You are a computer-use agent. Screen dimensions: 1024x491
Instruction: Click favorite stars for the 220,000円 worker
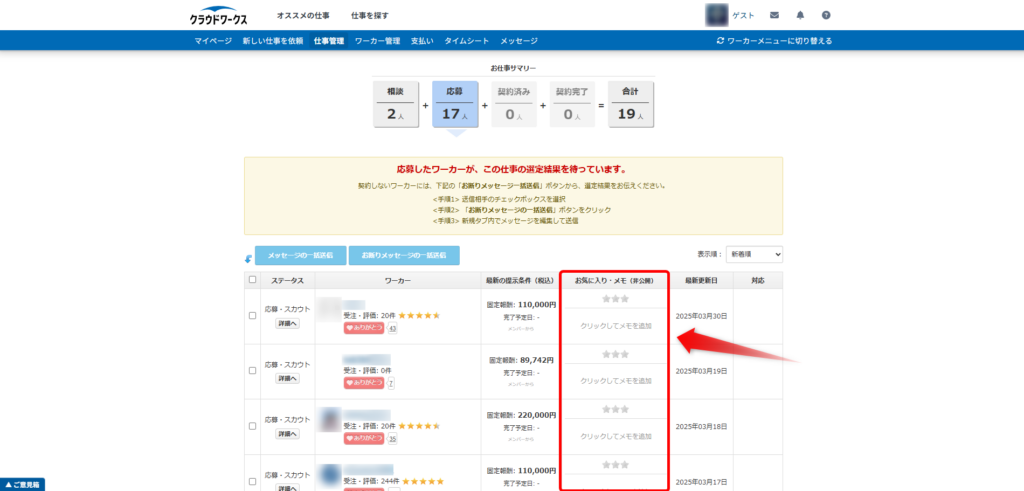pos(615,410)
